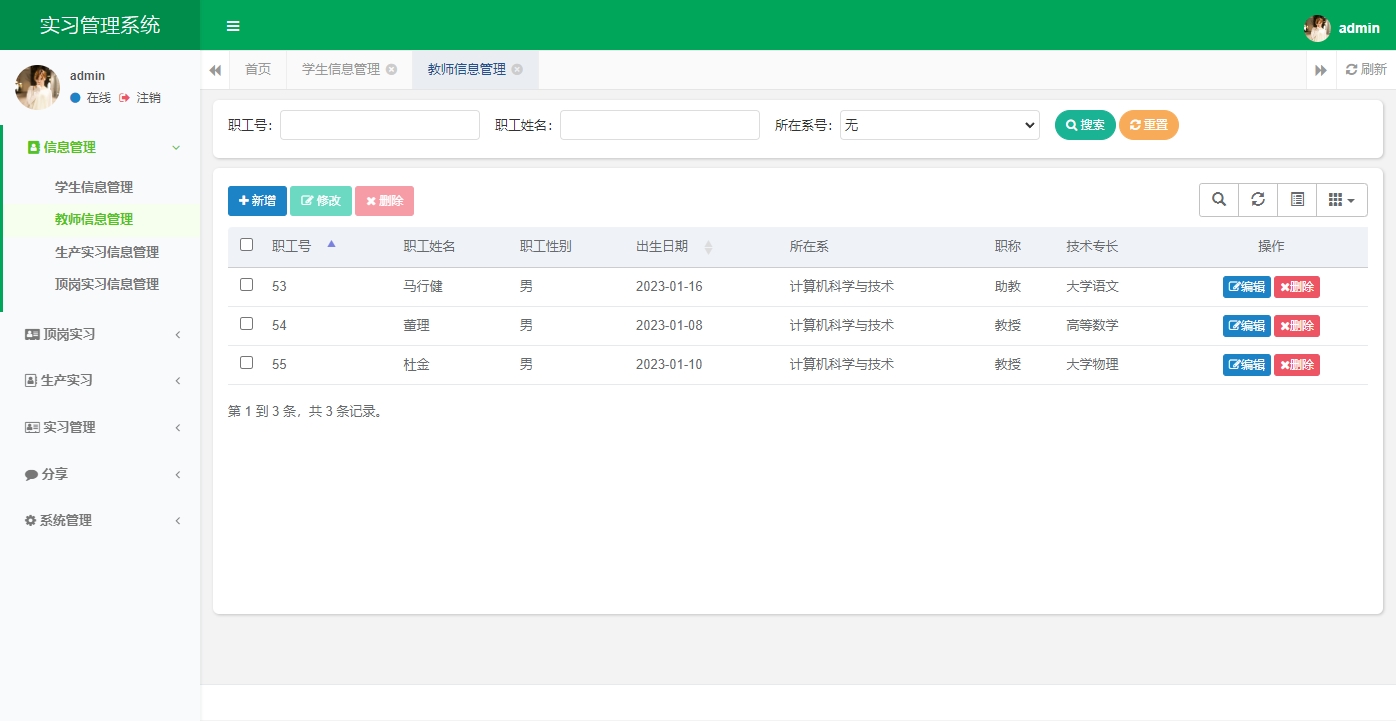
Task: Expand the 分享 menu
Action: pos(100,474)
